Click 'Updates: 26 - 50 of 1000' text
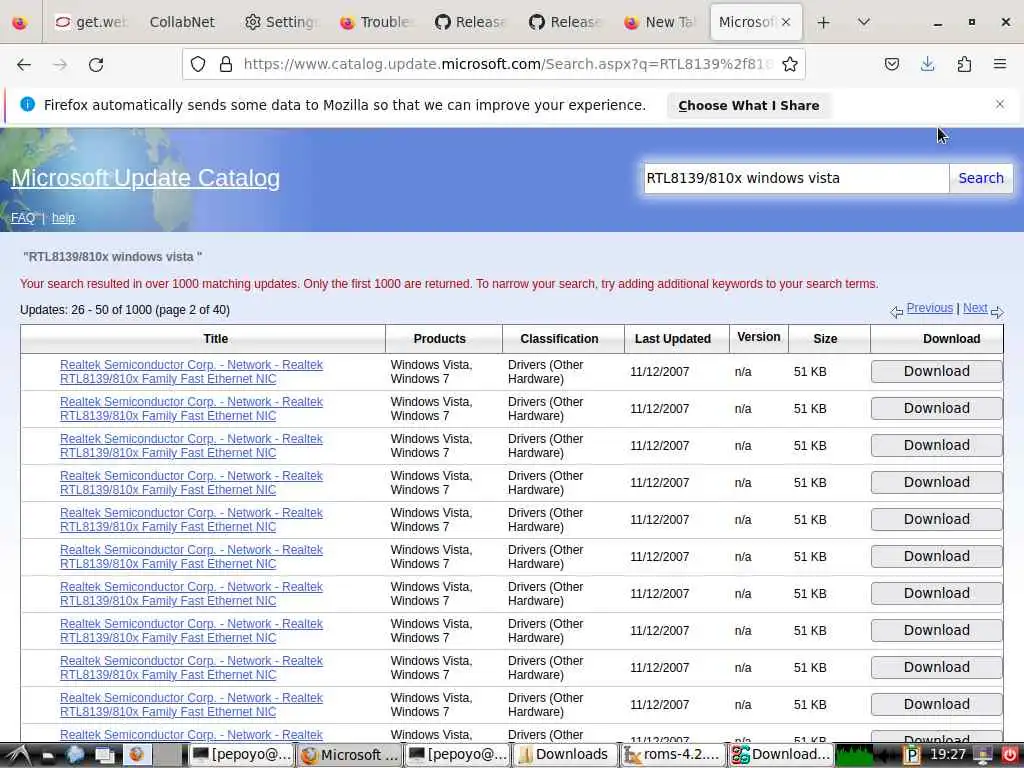The image size is (1024, 768). [125, 310]
